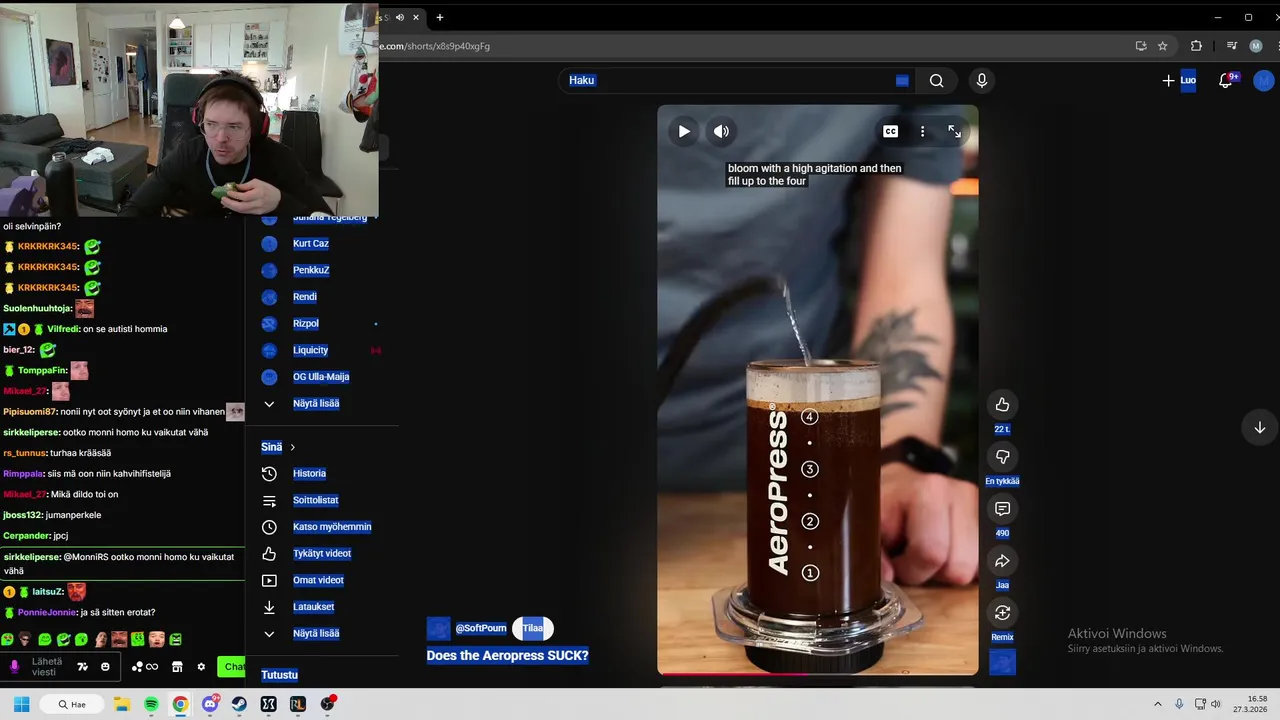Open the PenkkuZ subscription
This screenshot has height=720, width=1280.
(x=311, y=270)
